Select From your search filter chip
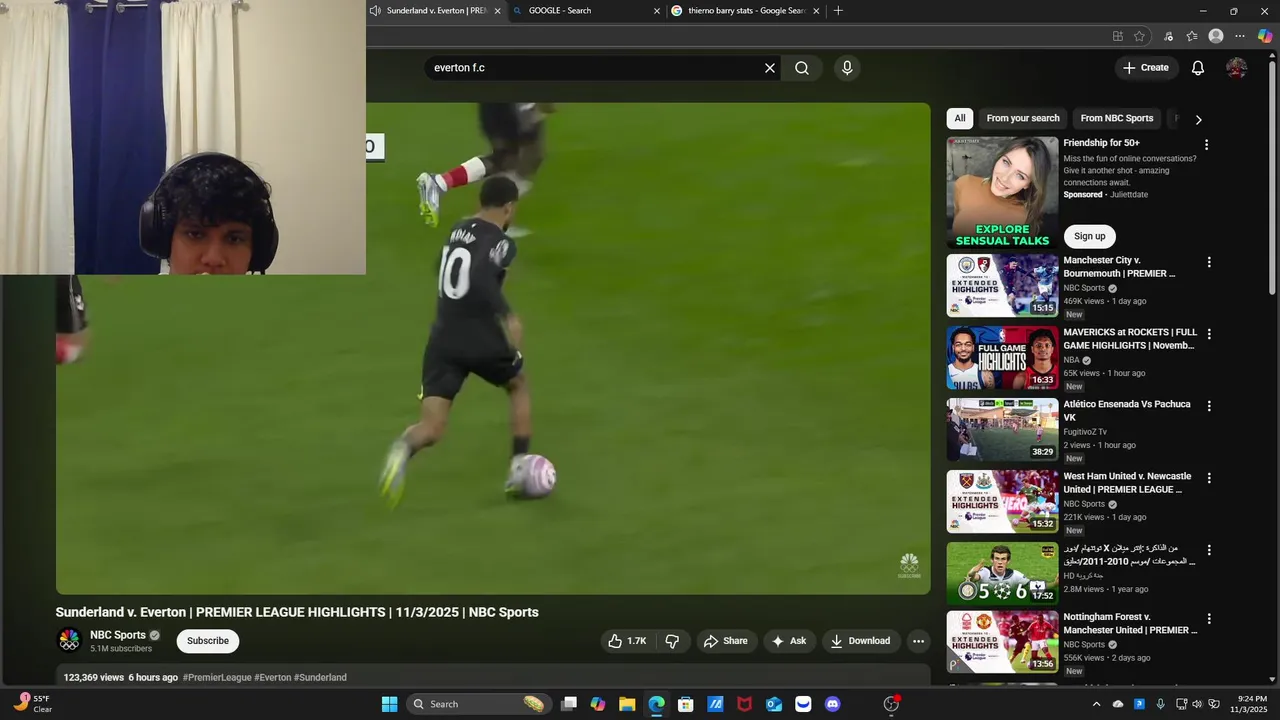Viewport: 1280px width, 720px height. pos(1023,118)
